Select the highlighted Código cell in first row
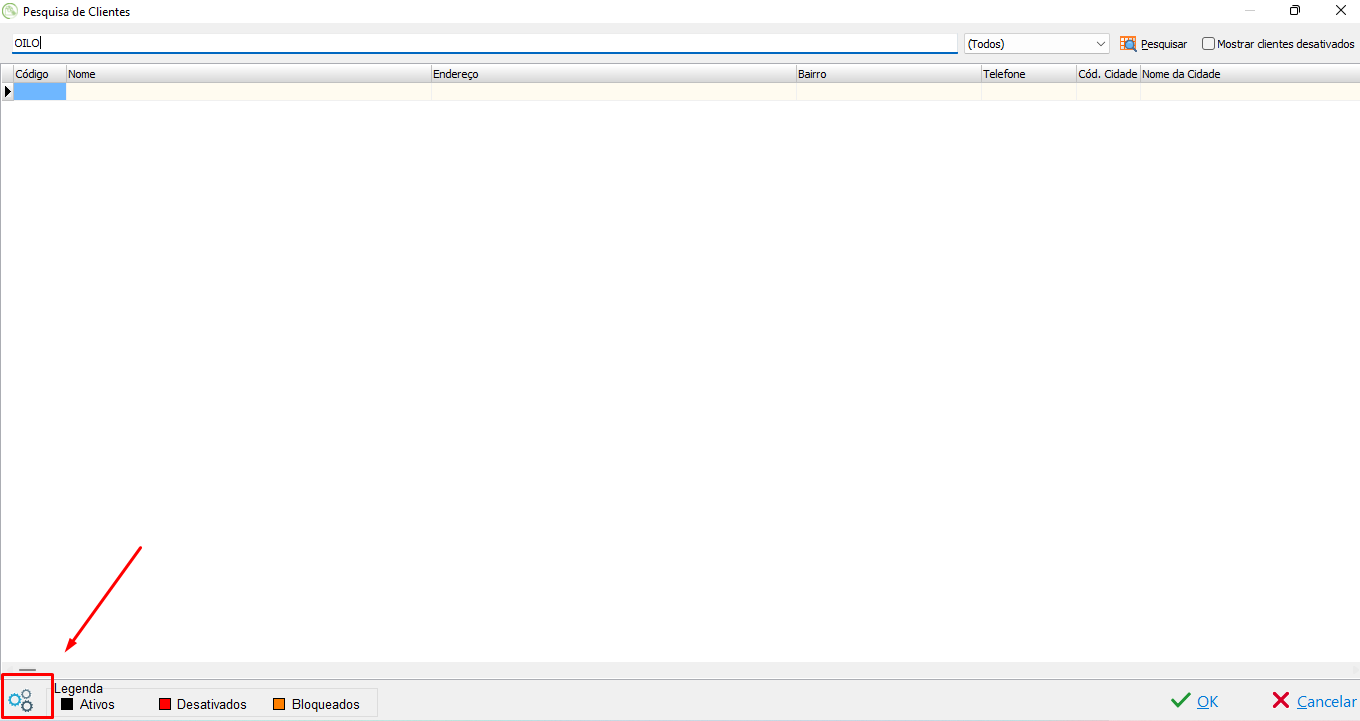The image size is (1360, 721). pyautogui.click(x=40, y=91)
